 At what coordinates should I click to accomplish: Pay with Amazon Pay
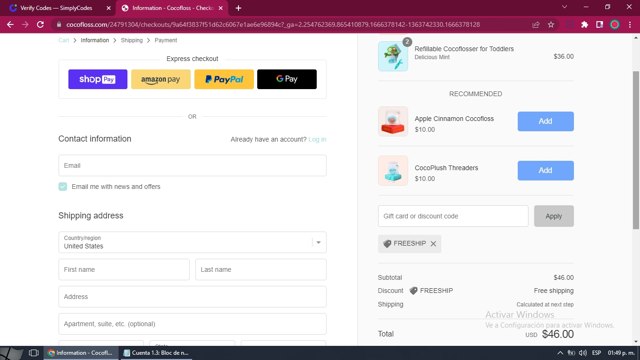coord(161,79)
